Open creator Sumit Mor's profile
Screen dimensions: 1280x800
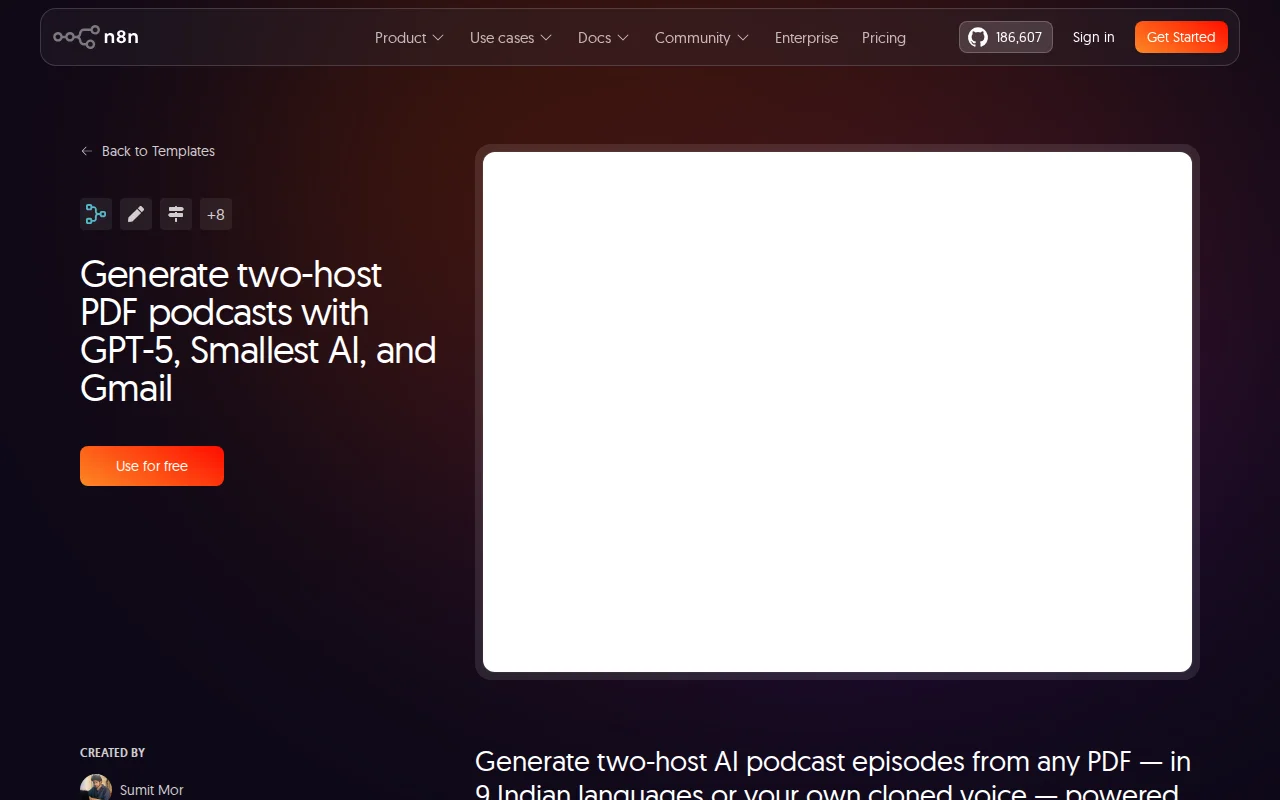(x=152, y=790)
